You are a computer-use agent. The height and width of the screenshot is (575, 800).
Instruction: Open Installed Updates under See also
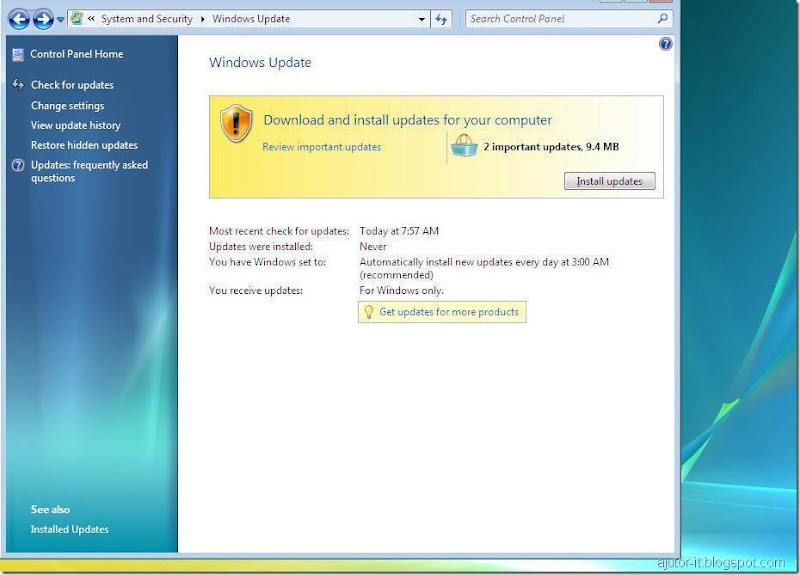click(x=69, y=529)
